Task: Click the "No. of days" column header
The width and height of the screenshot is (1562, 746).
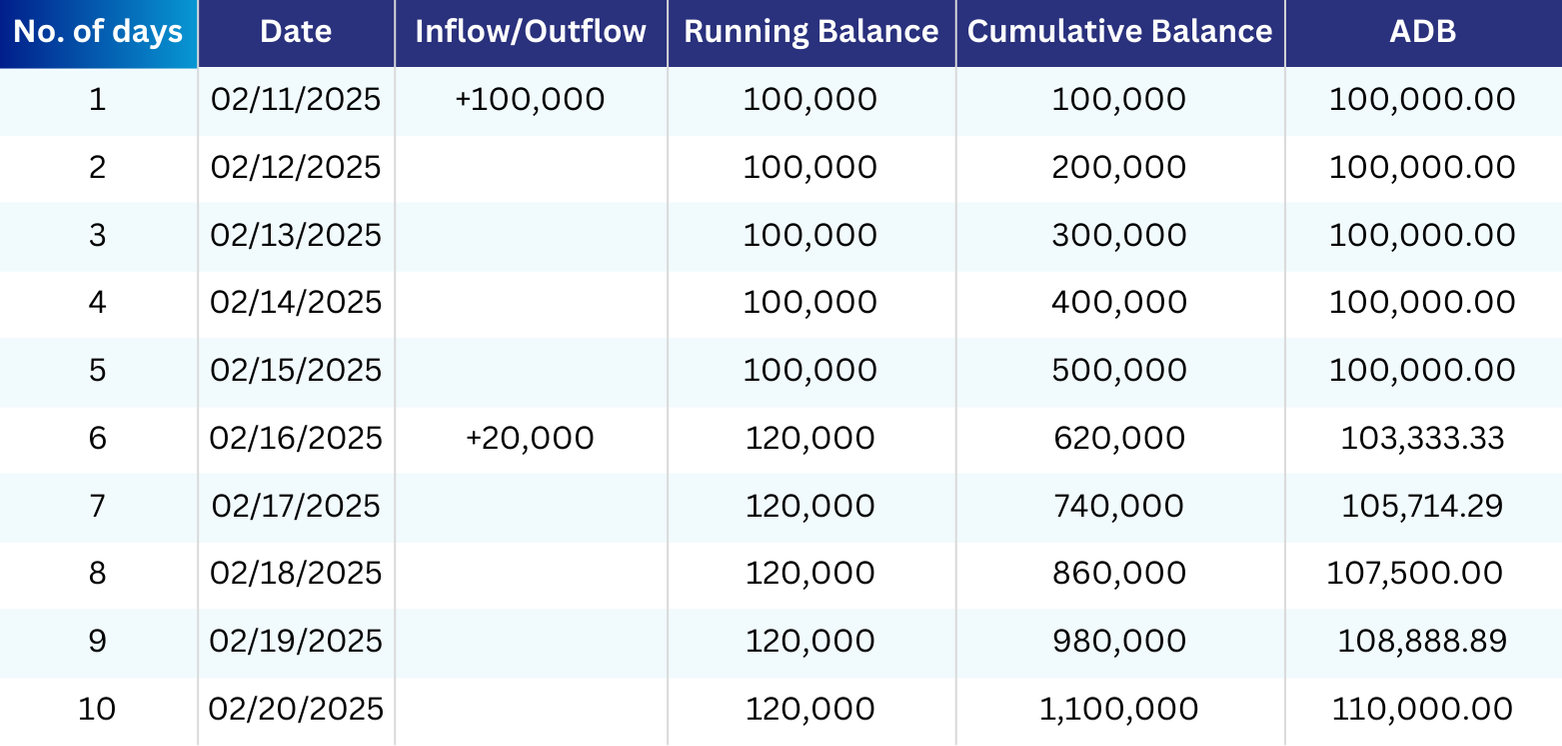Action: click(x=98, y=32)
